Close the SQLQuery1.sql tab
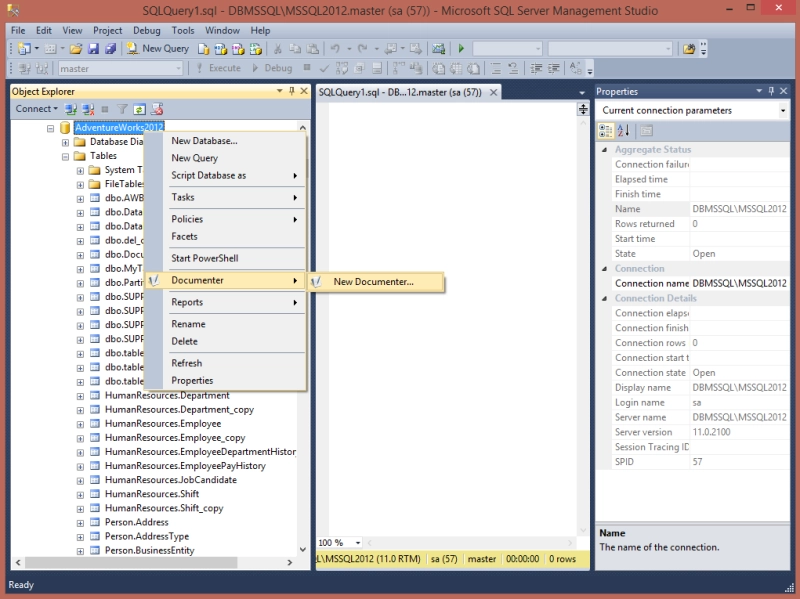The image size is (800, 599). pyautogui.click(x=493, y=92)
